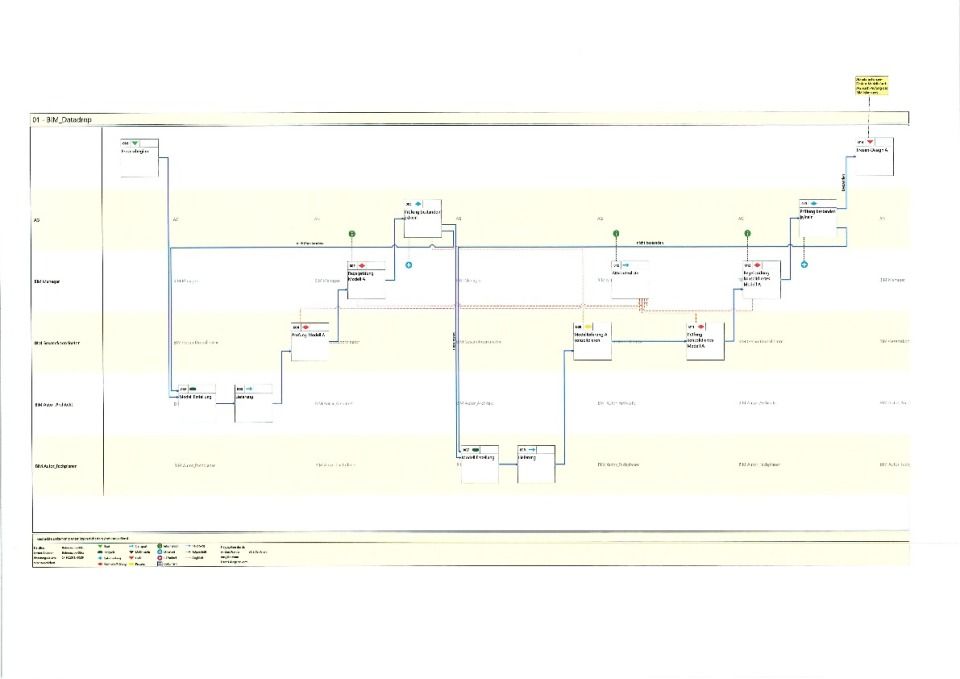
Task: Click yellow icon on Modellieferung konsolidieren node
Action: tap(588, 328)
